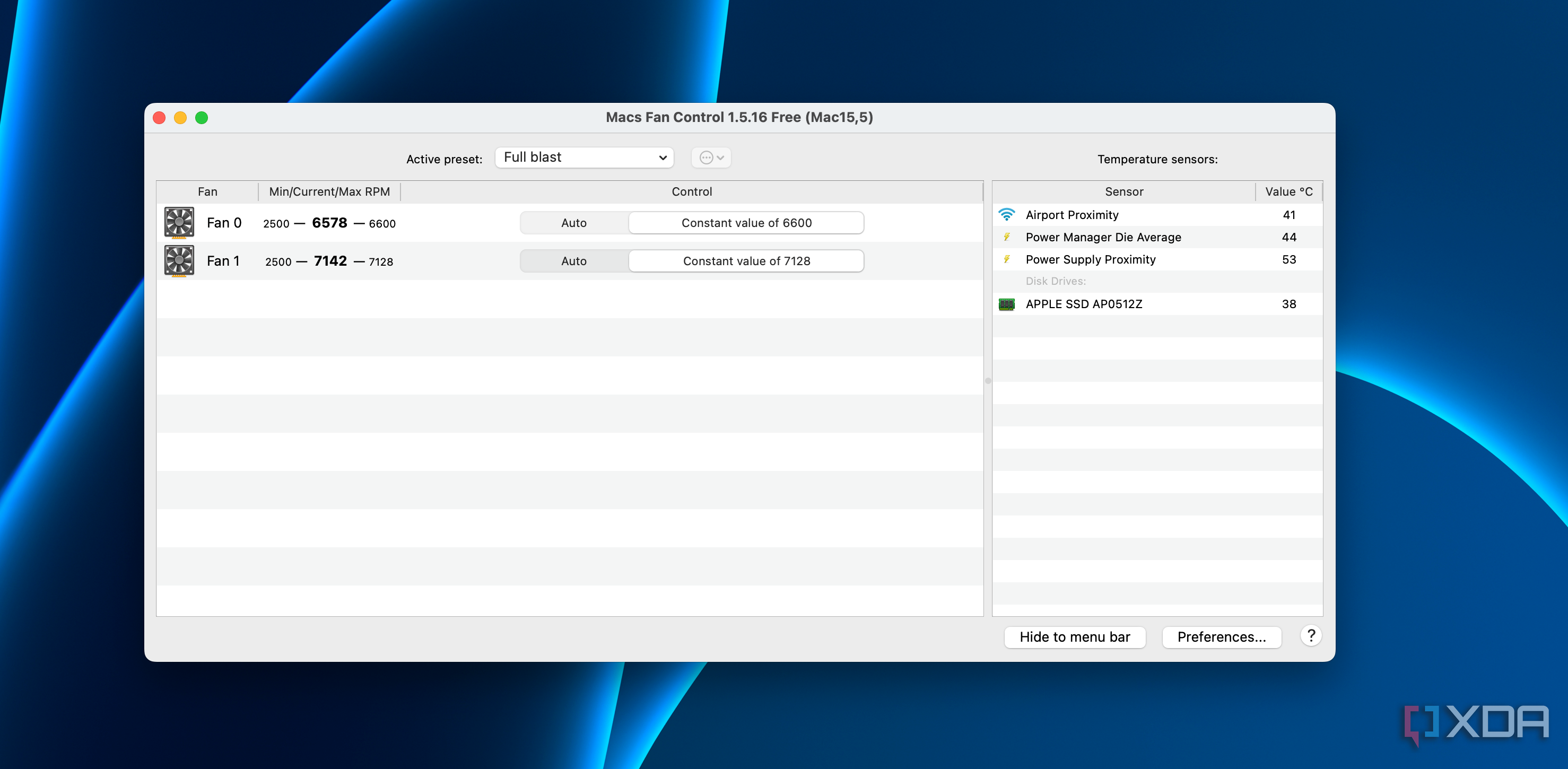Screen dimensions: 1568x769
Task: Select the Airport Proximity sensor row
Action: (x=1157, y=215)
